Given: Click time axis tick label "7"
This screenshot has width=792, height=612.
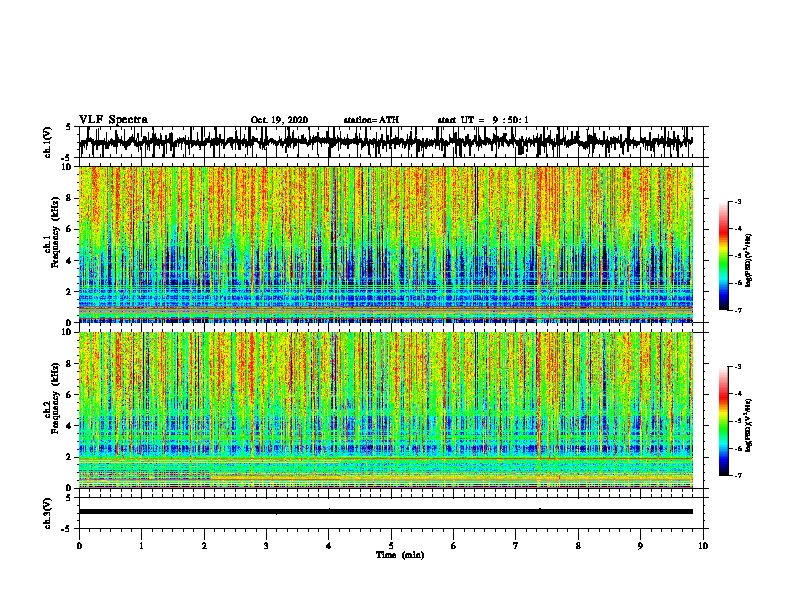Looking at the screenshot, I should point(516,546).
